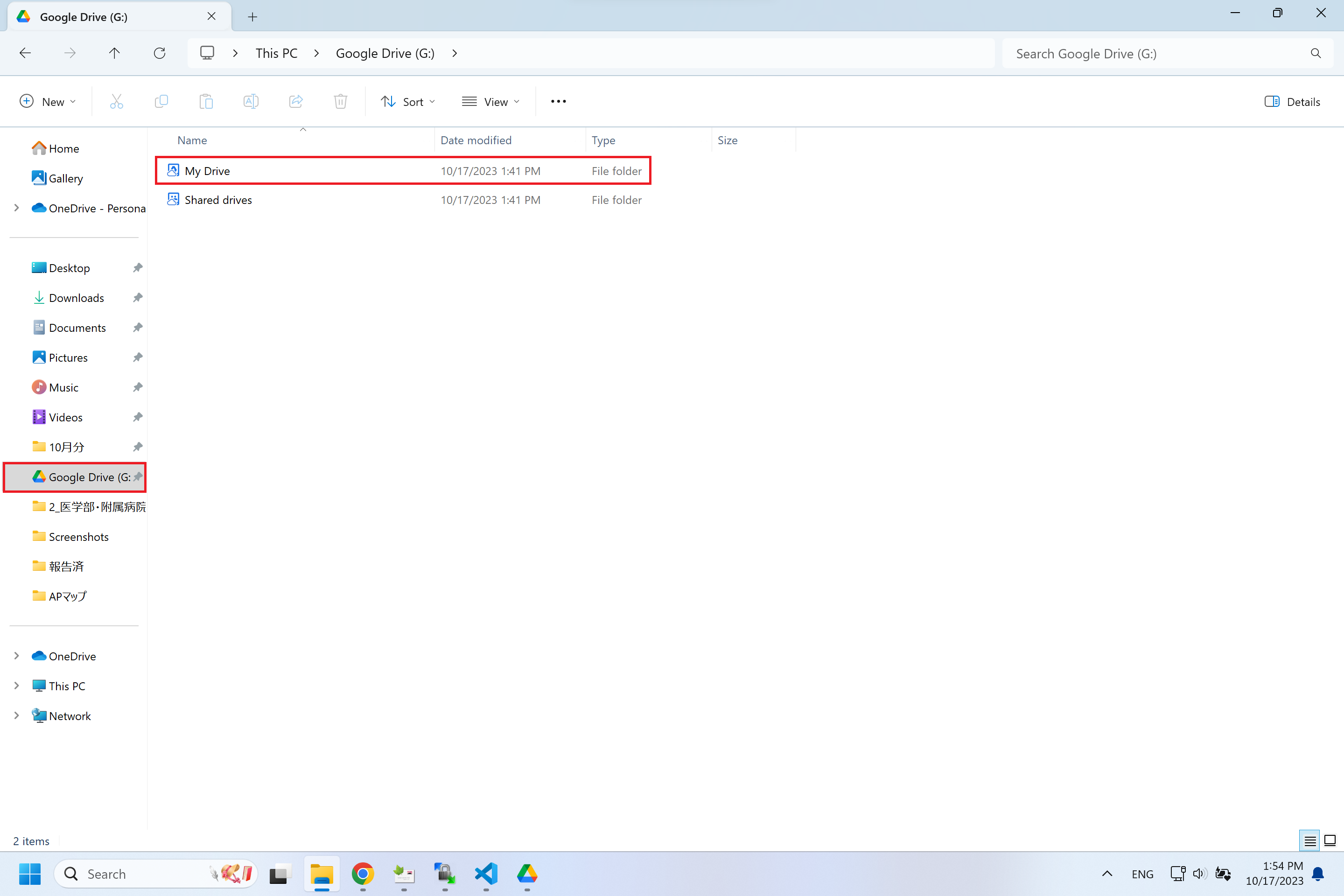Go up one folder level
The height and width of the screenshot is (896, 1344).
click(114, 53)
